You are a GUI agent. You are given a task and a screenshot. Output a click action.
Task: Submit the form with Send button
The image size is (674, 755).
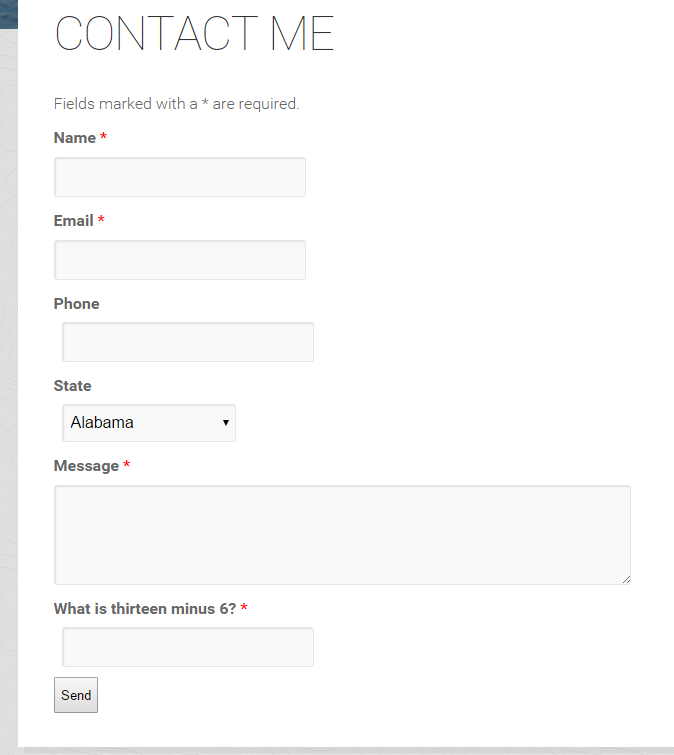tap(76, 695)
